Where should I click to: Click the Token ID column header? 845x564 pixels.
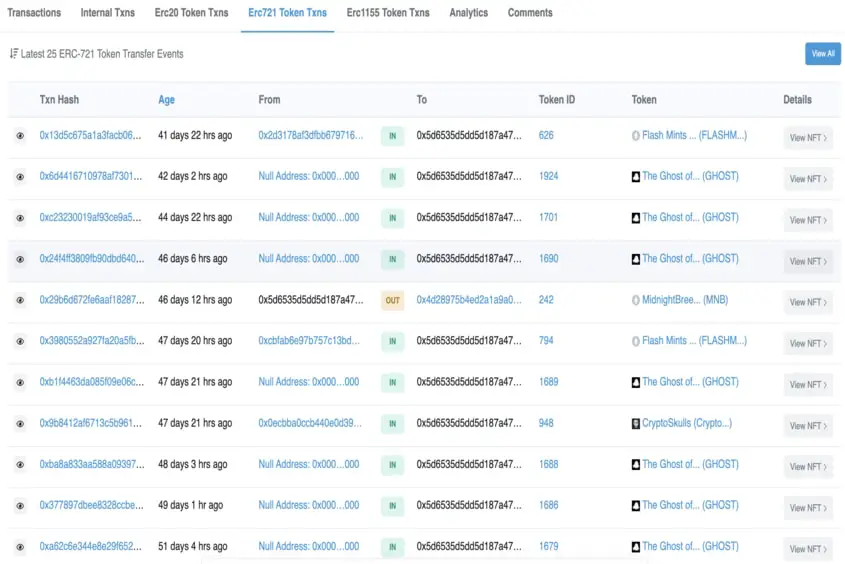(557, 100)
